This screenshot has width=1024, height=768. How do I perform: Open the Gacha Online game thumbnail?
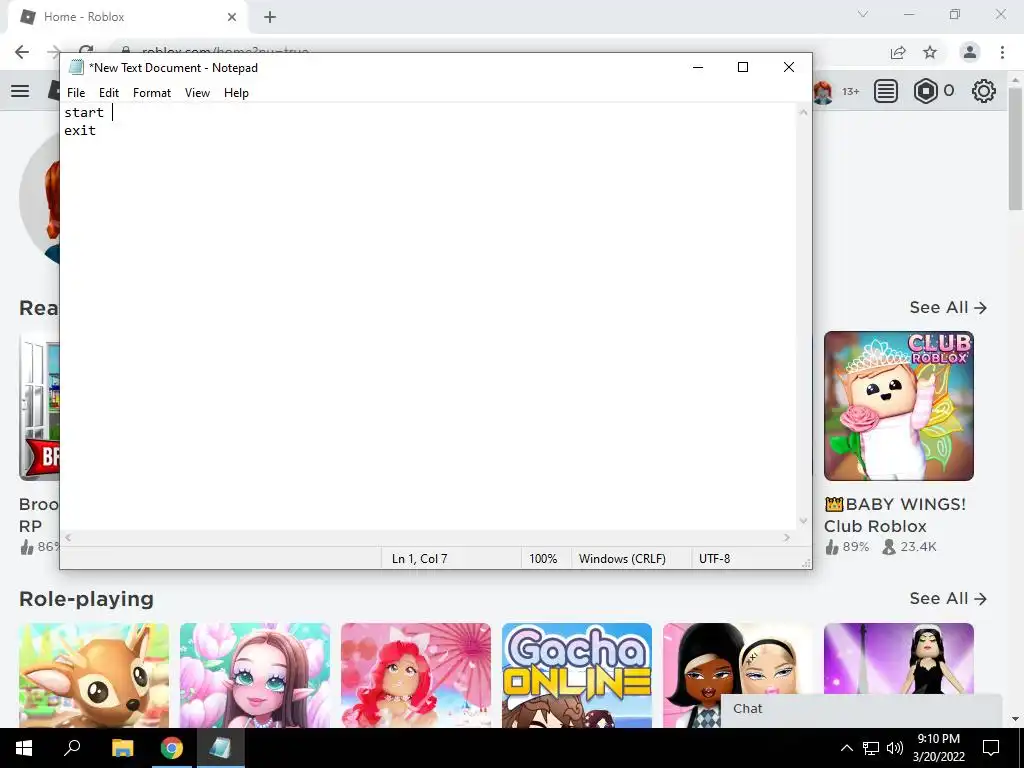point(577,675)
